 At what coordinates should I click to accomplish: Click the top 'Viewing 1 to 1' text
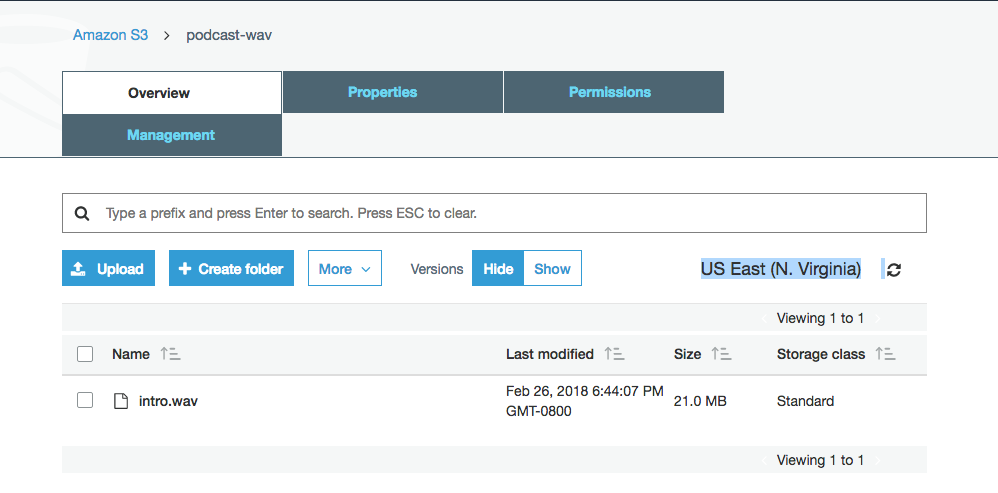pyautogui.click(x=820, y=319)
